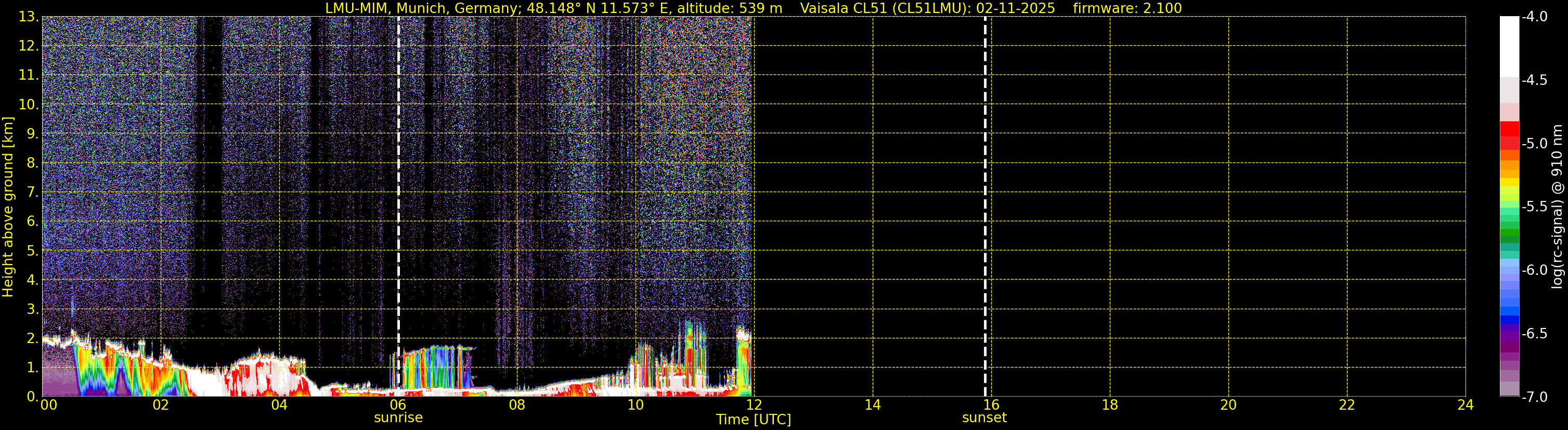Click the '11.' height tick label

click(29, 75)
